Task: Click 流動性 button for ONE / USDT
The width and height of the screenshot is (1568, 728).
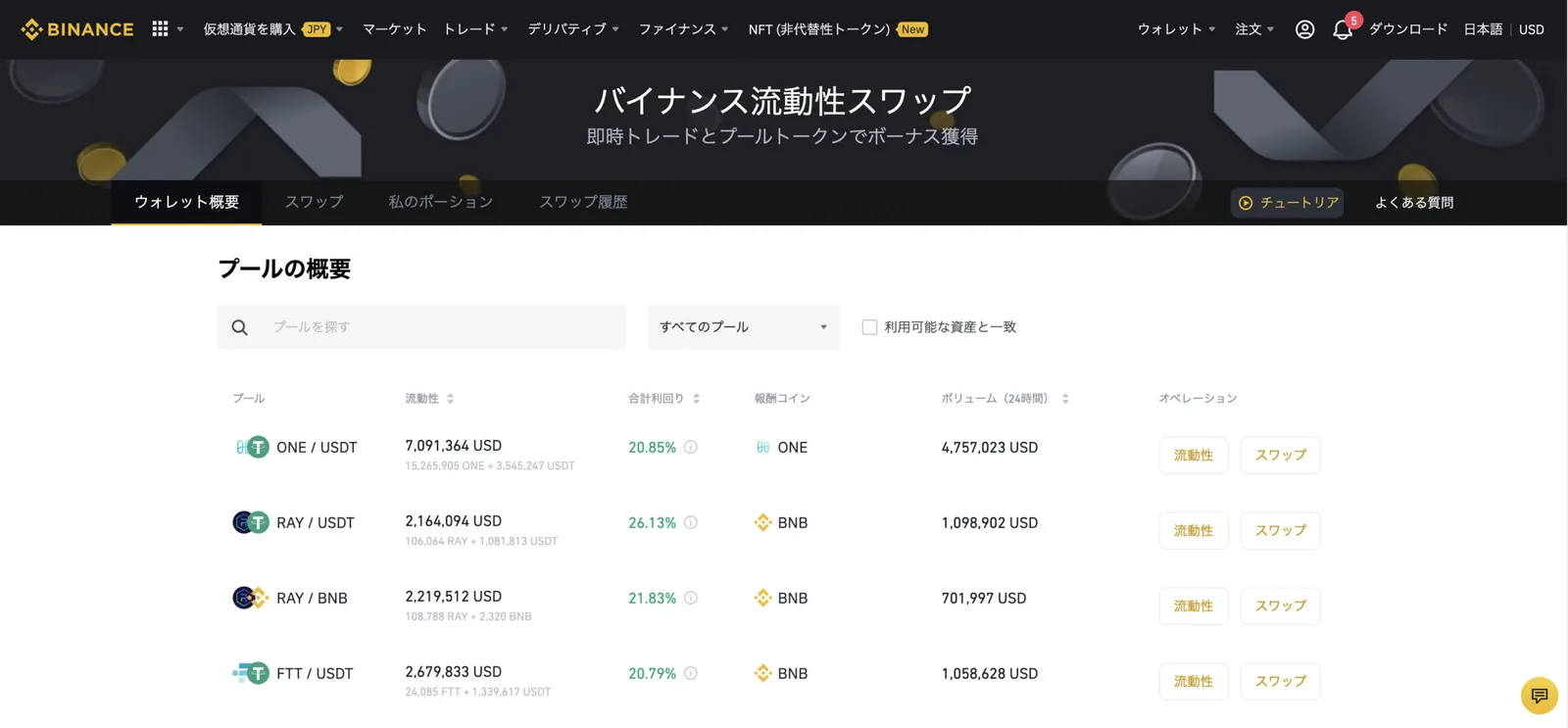Action: pos(1194,456)
